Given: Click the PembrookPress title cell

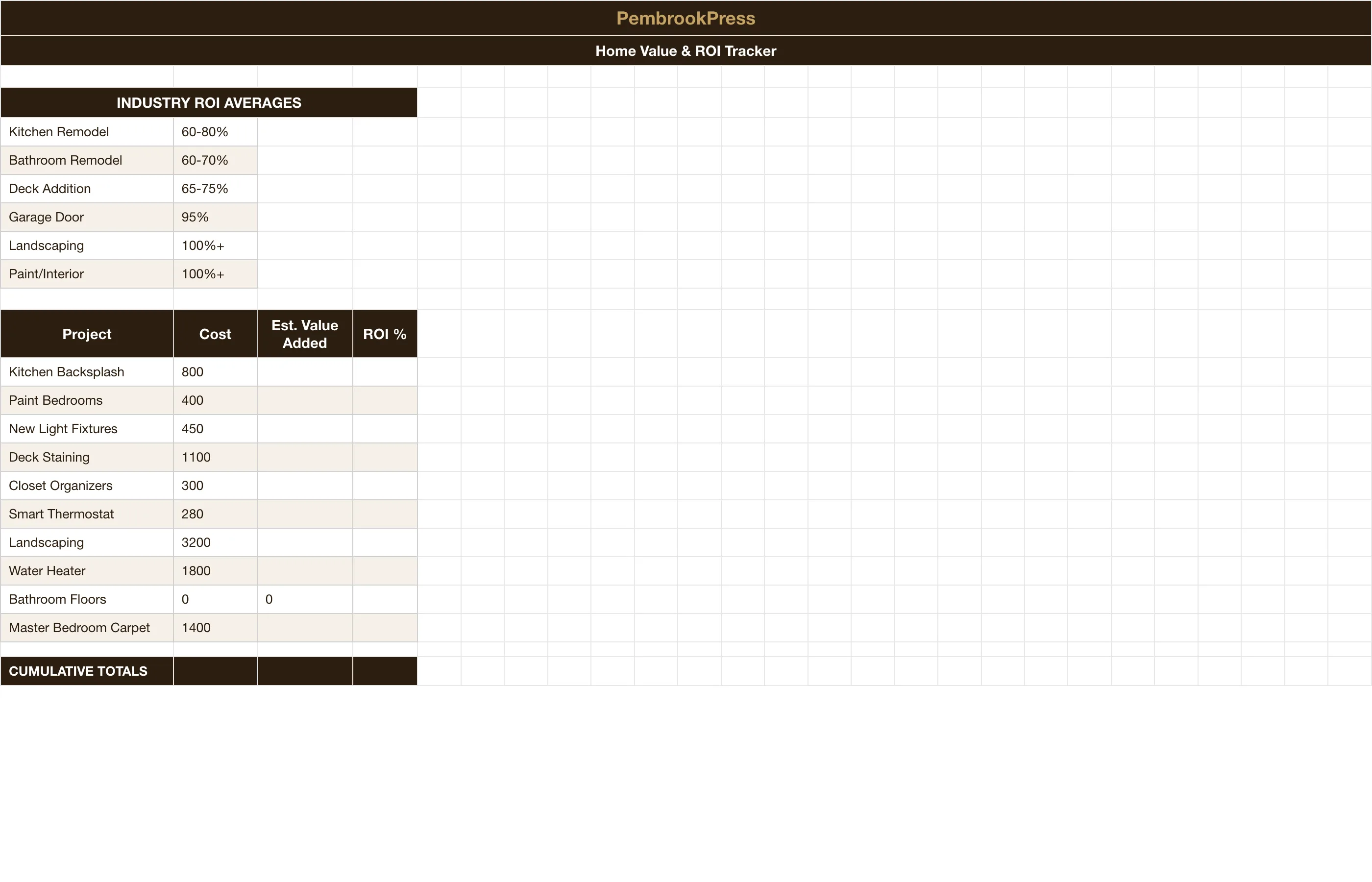Looking at the screenshot, I should click(686, 18).
